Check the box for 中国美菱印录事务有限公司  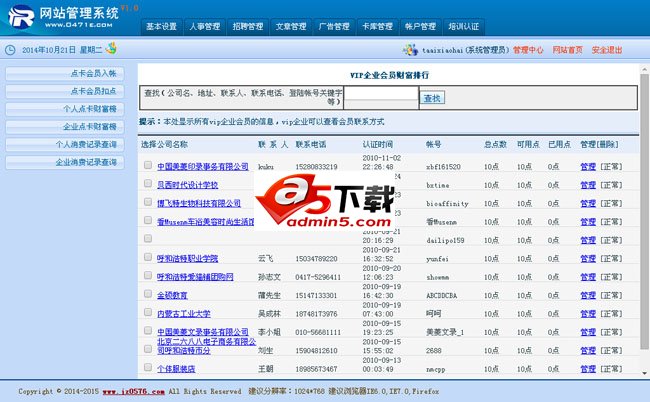pos(148,165)
